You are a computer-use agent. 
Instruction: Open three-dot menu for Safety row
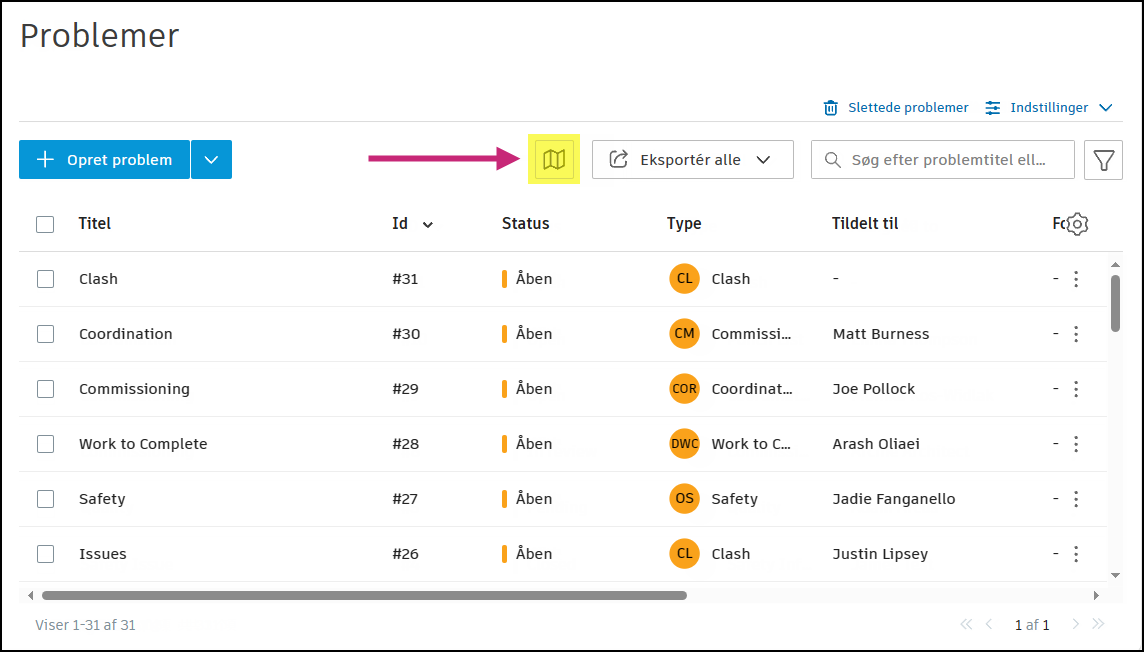coord(1076,499)
